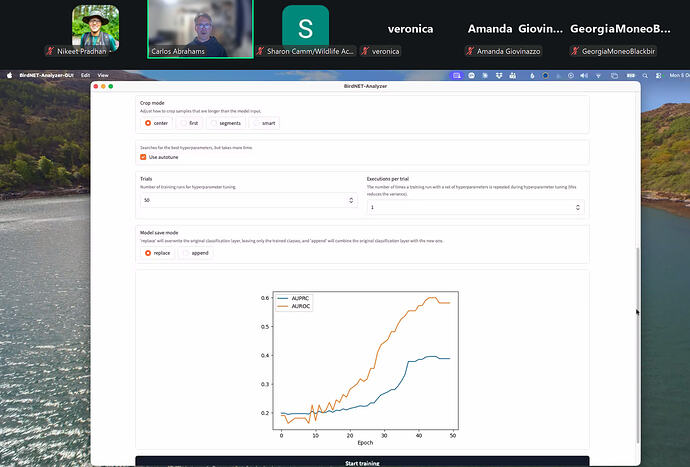The width and height of the screenshot is (690, 467).
Task: Click GeorgiaMoneoBlackbir's muted microphone icon
Action: pyautogui.click(x=575, y=51)
